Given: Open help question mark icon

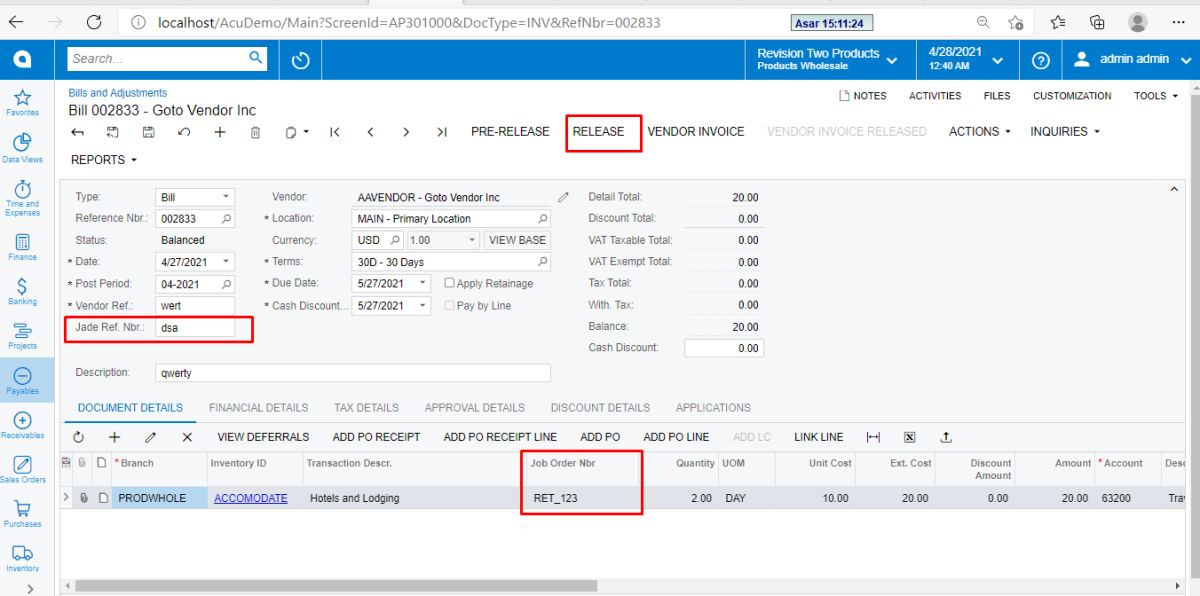Looking at the screenshot, I should tap(1040, 60).
